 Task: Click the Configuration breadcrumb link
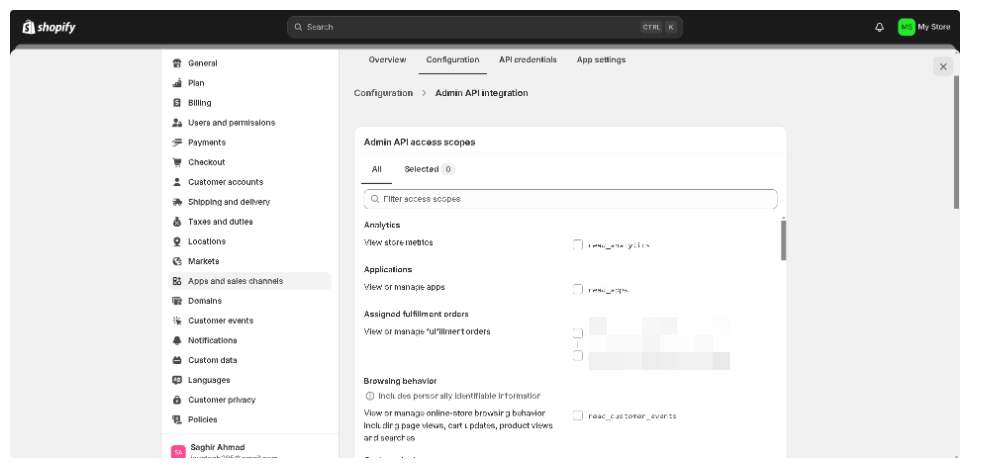(383, 93)
